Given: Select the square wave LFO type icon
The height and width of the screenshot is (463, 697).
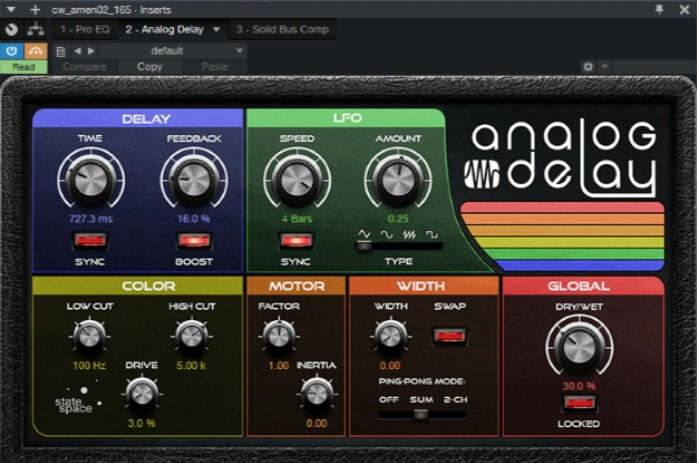Looking at the screenshot, I should coord(434,234).
